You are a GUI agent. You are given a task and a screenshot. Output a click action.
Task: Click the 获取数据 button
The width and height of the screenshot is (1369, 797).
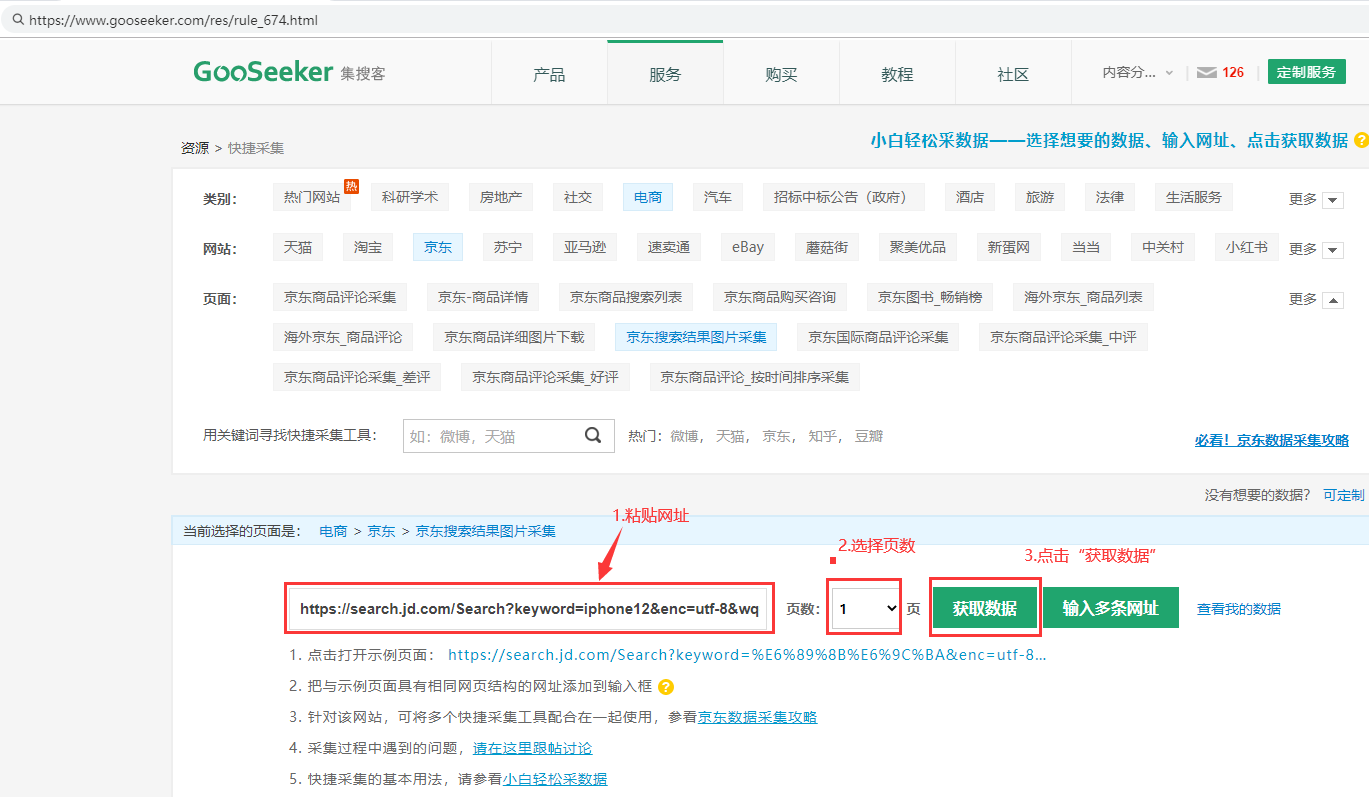(985, 608)
